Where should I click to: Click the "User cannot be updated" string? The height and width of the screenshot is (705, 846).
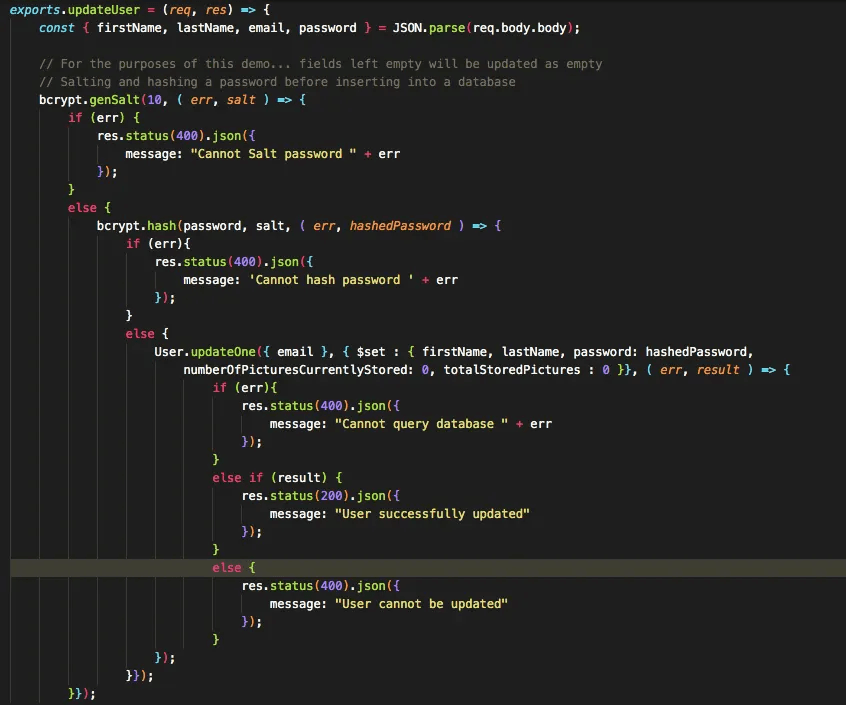tap(421, 603)
